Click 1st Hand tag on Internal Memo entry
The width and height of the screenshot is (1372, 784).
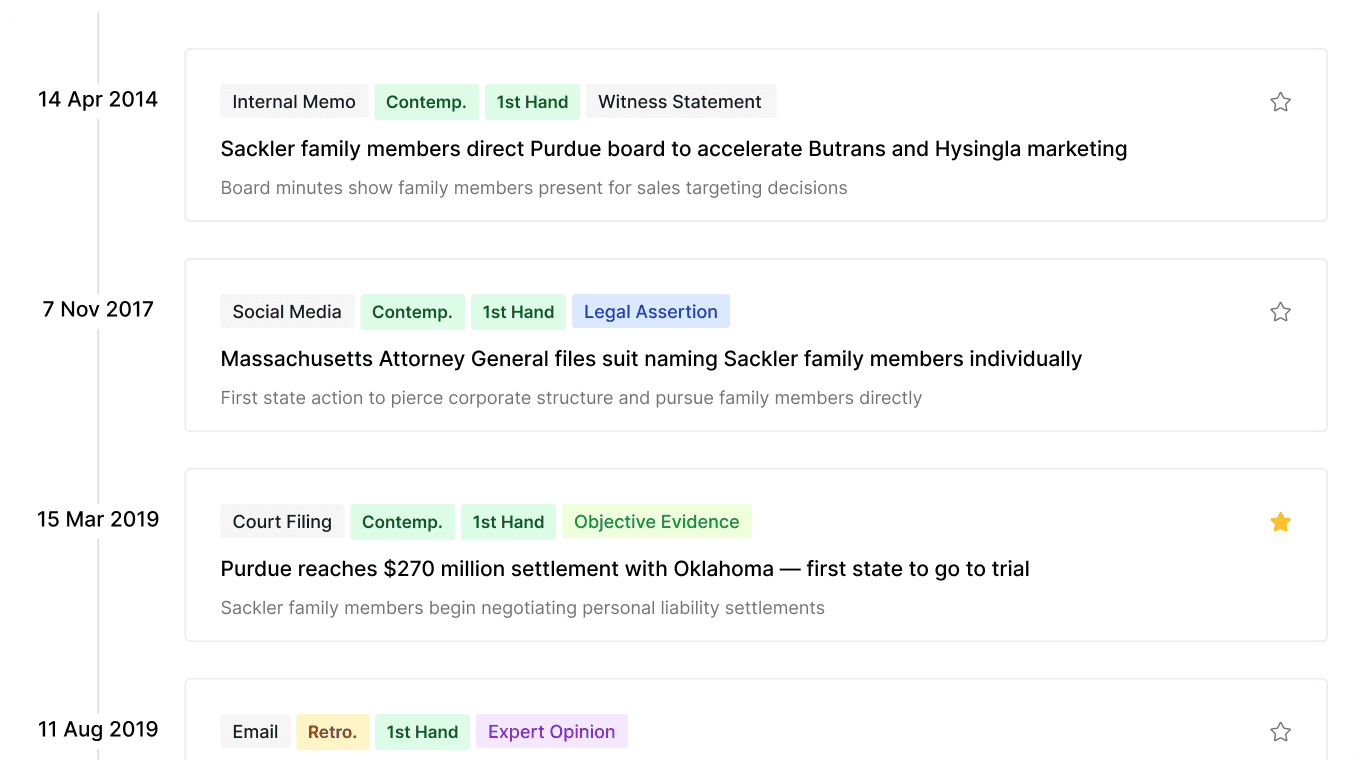[x=532, y=102]
